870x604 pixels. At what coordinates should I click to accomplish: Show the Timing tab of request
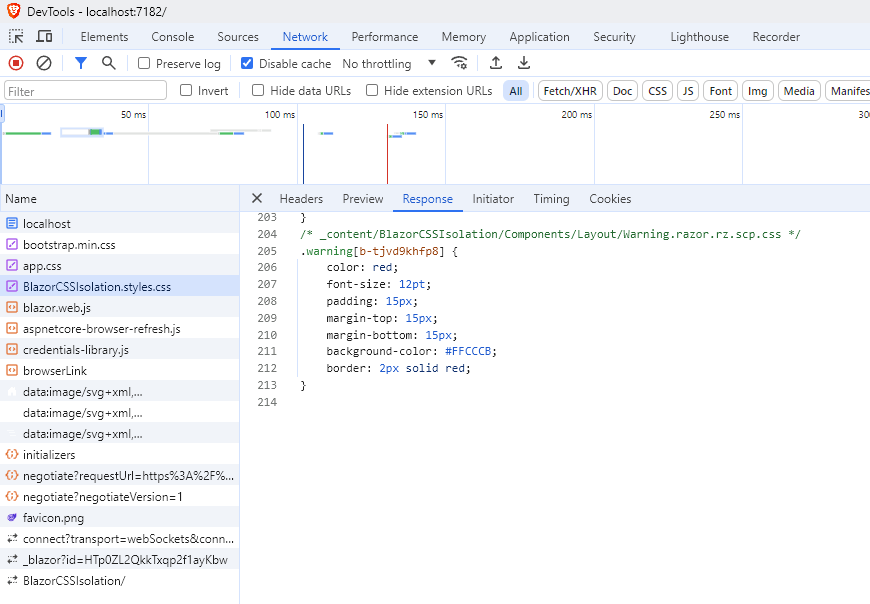point(552,199)
